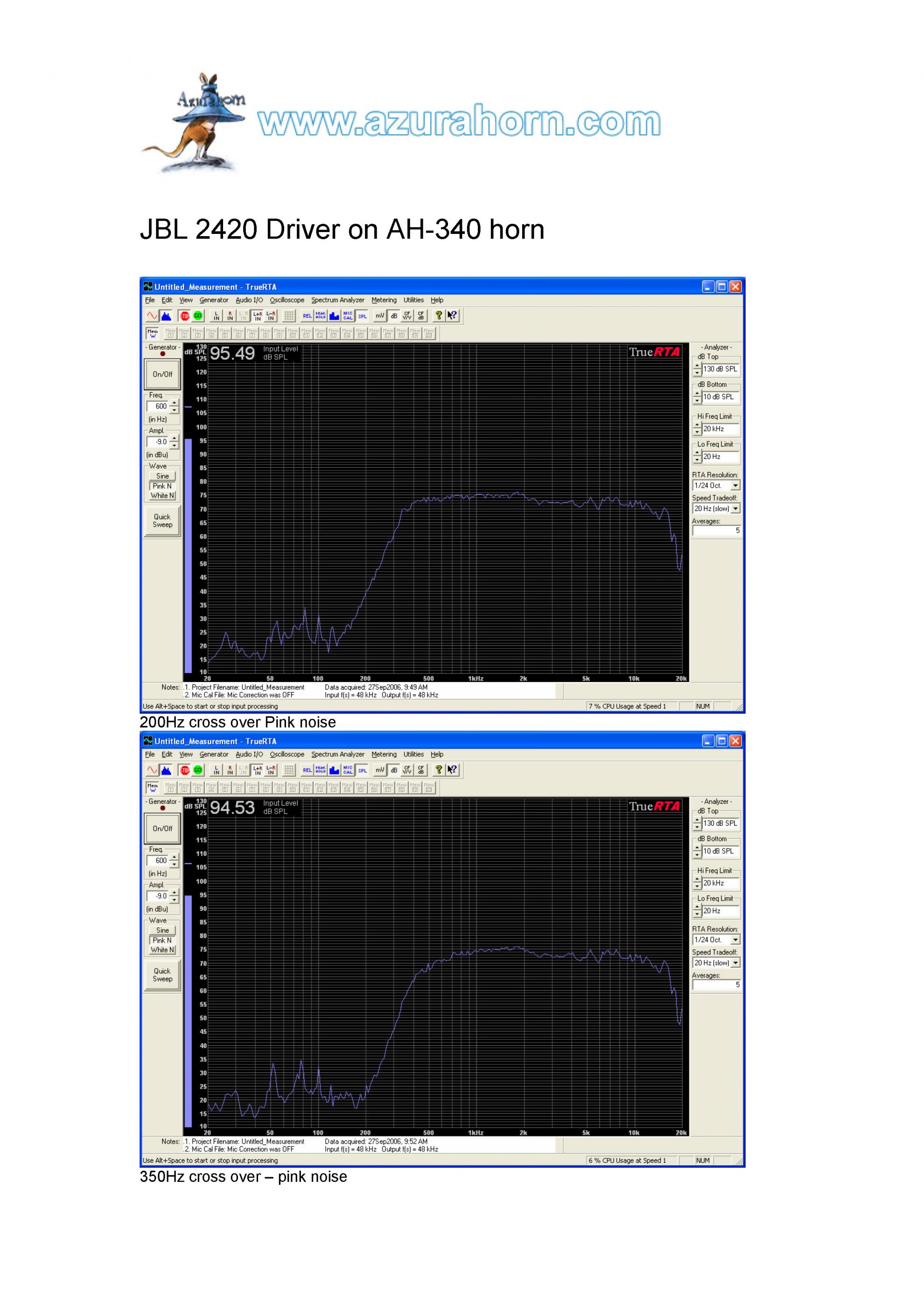The height and width of the screenshot is (1307, 924).
Task: Open RTA Resolution dropdown in upper window
Action: pyautogui.click(x=735, y=485)
